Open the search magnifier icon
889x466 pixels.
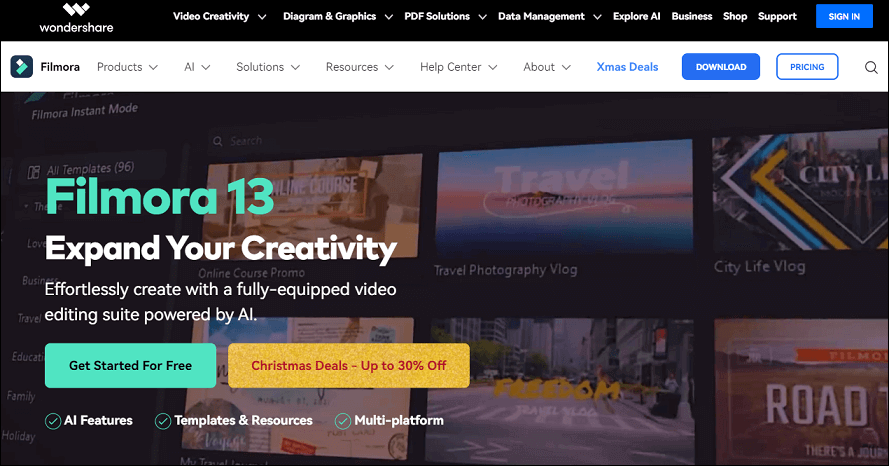[872, 68]
